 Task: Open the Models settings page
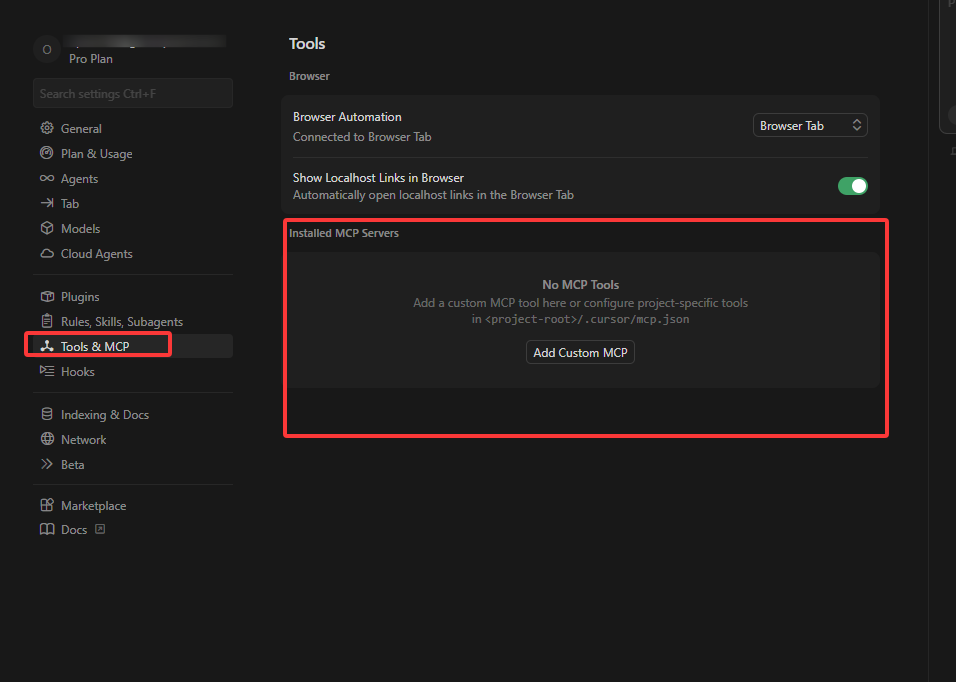[x=133, y=229]
